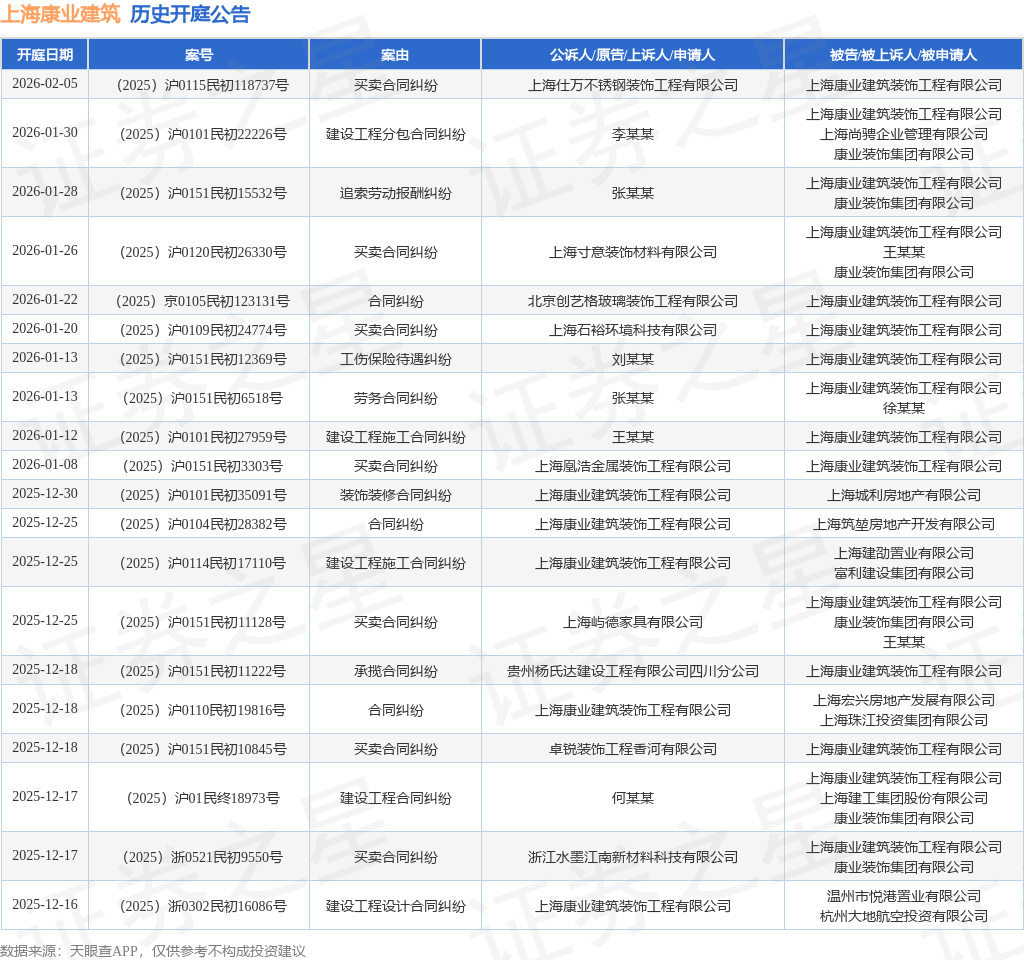Click plaintiff 上海仕万不锈钢装饰工程有限公司
Screen dimensions: 1024x960
(632, 86)
